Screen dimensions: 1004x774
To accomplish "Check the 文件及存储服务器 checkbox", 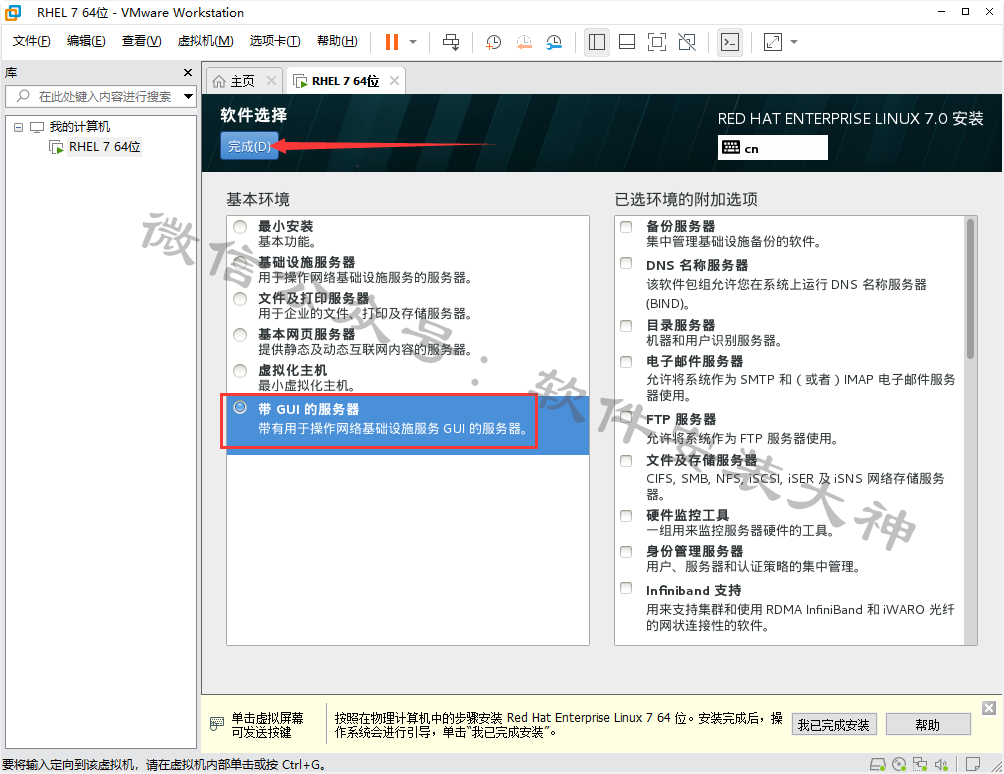I will click(x=626, y=461).
